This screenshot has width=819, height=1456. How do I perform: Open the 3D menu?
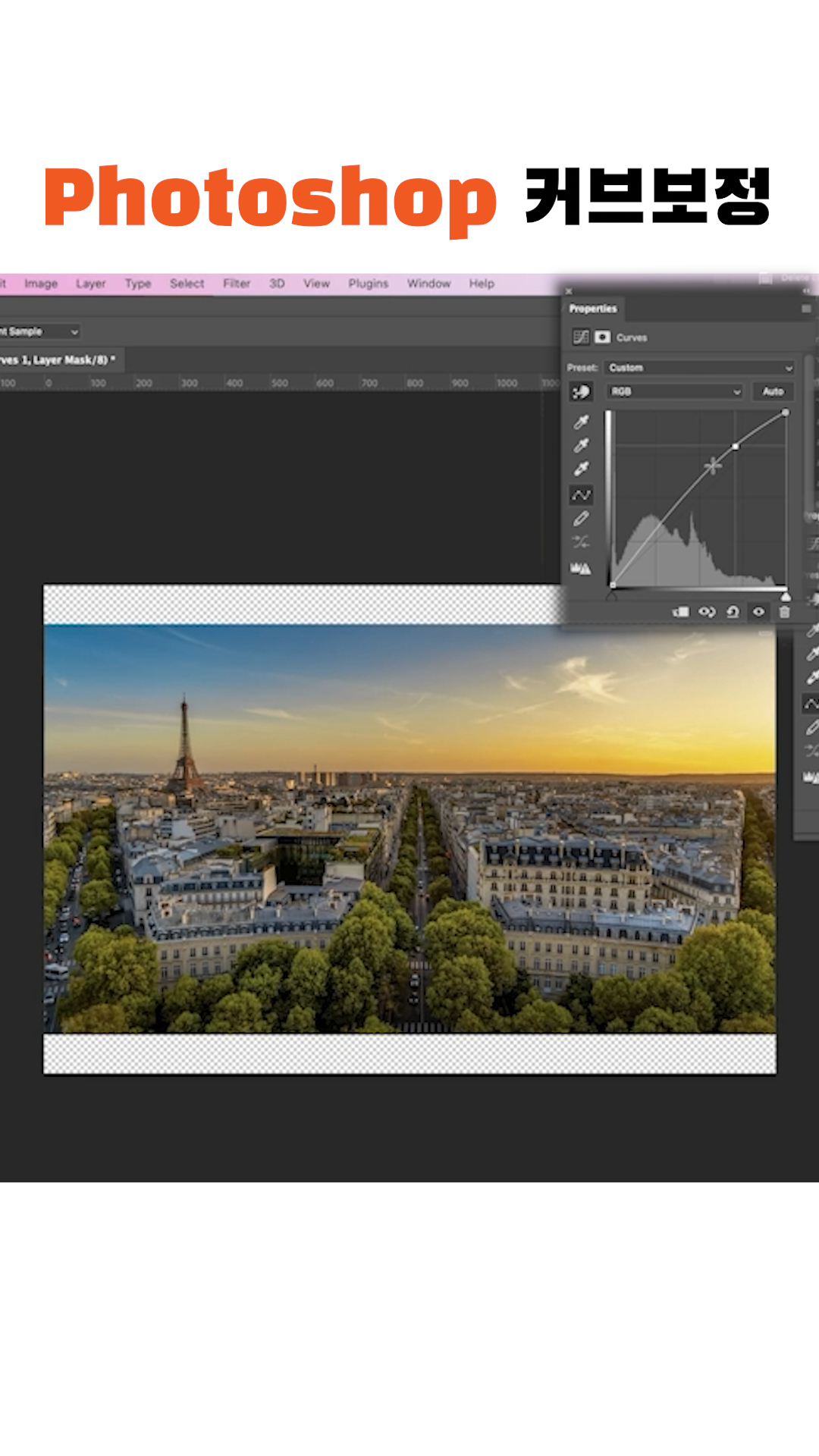(x=277, y=284)
